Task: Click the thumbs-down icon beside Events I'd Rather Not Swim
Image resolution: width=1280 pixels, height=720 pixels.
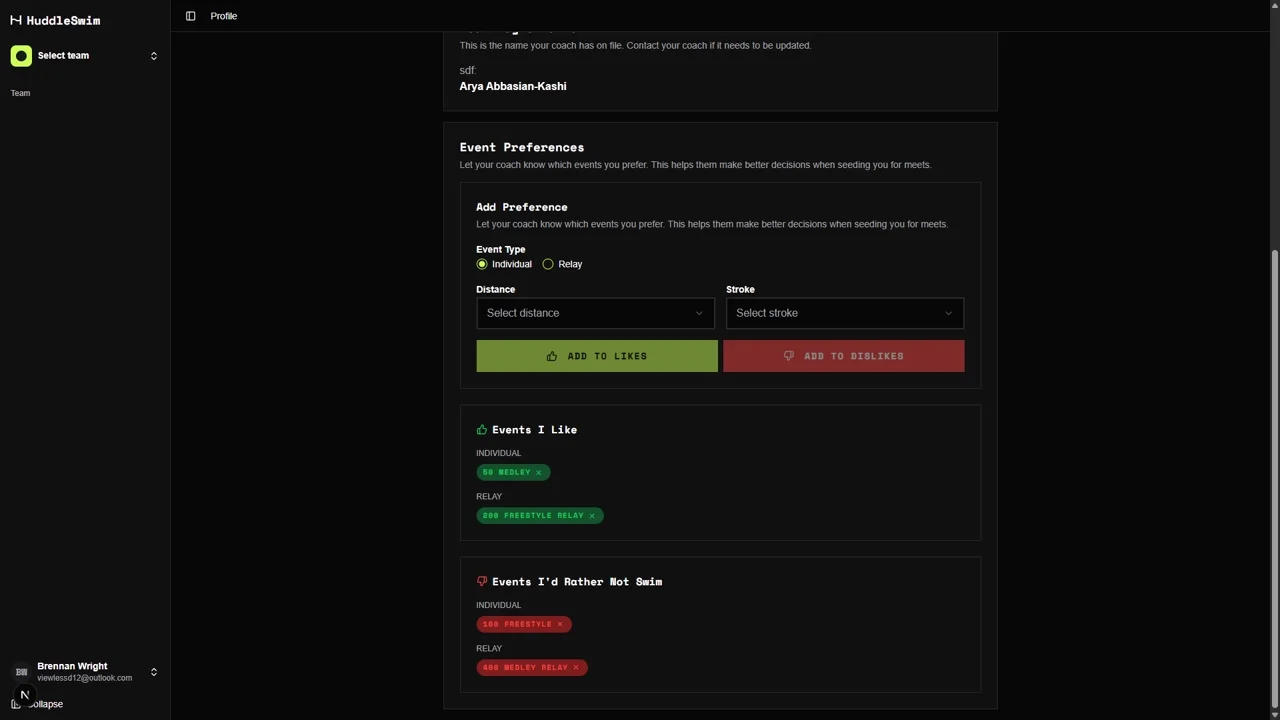Action: [482, 581]
